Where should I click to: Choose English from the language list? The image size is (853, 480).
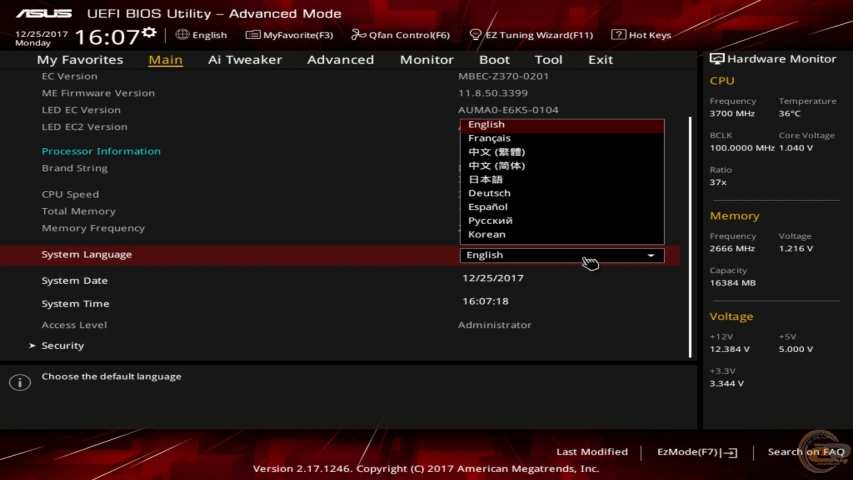pos(562,125)
